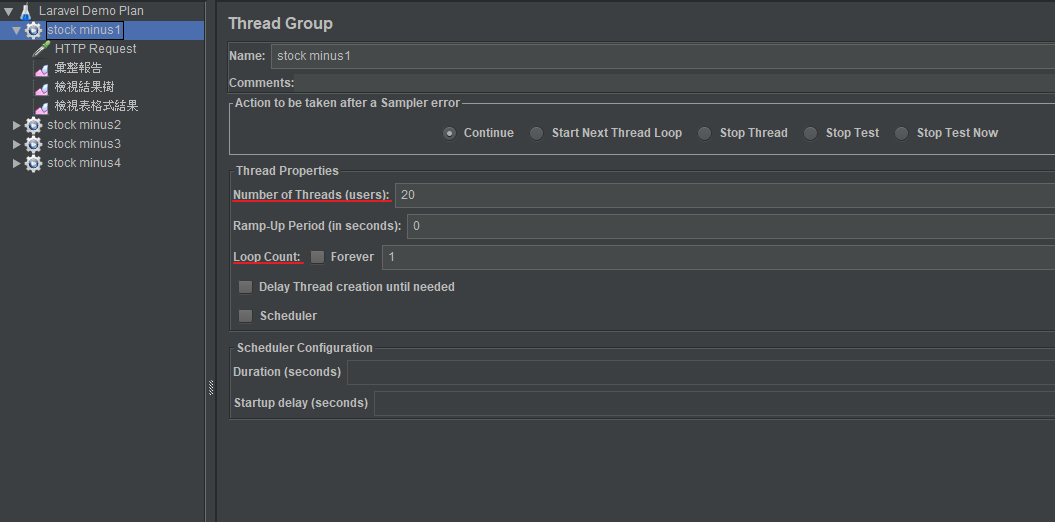1055x522 pixels.
Task: Choose the Stop Test Now option
Action: tap(902, 133)
